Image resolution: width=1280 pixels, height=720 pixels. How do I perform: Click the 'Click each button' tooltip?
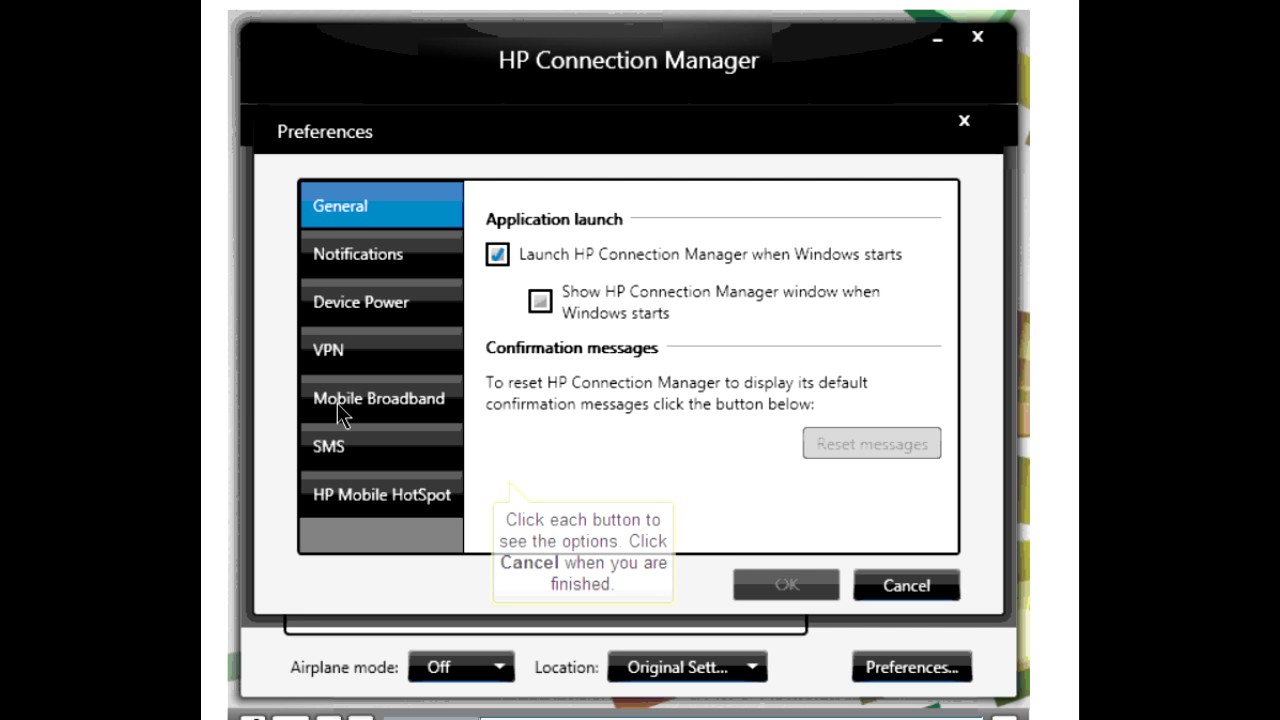[x=583, y=552]
